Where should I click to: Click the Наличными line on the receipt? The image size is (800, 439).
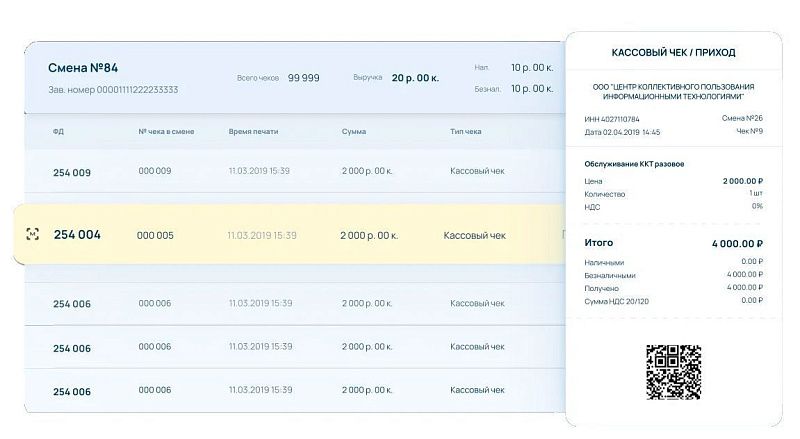click(x=673, y=262)
